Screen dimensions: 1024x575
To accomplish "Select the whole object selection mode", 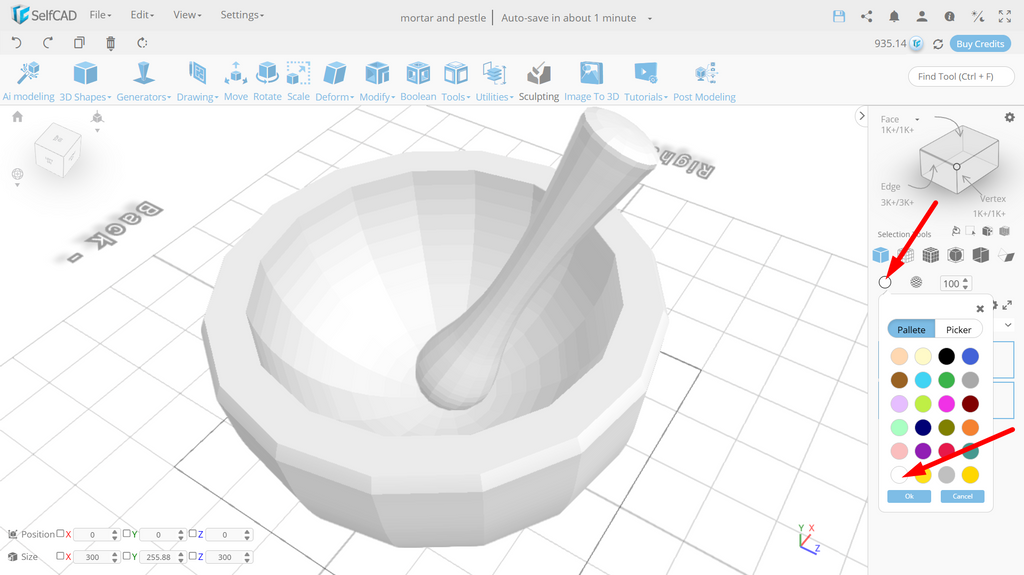I will (x=880, y=255).
